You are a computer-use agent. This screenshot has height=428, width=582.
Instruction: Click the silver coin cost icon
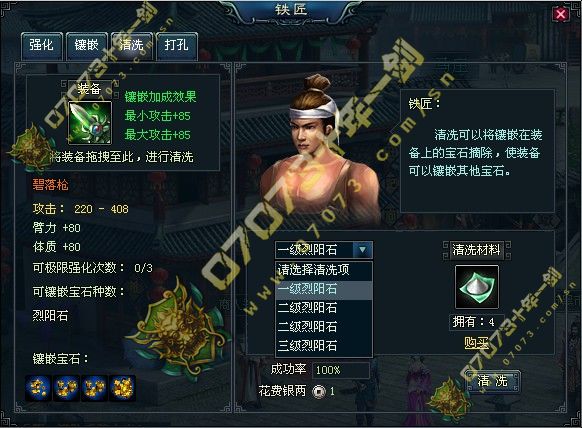(x=319, y=391)
